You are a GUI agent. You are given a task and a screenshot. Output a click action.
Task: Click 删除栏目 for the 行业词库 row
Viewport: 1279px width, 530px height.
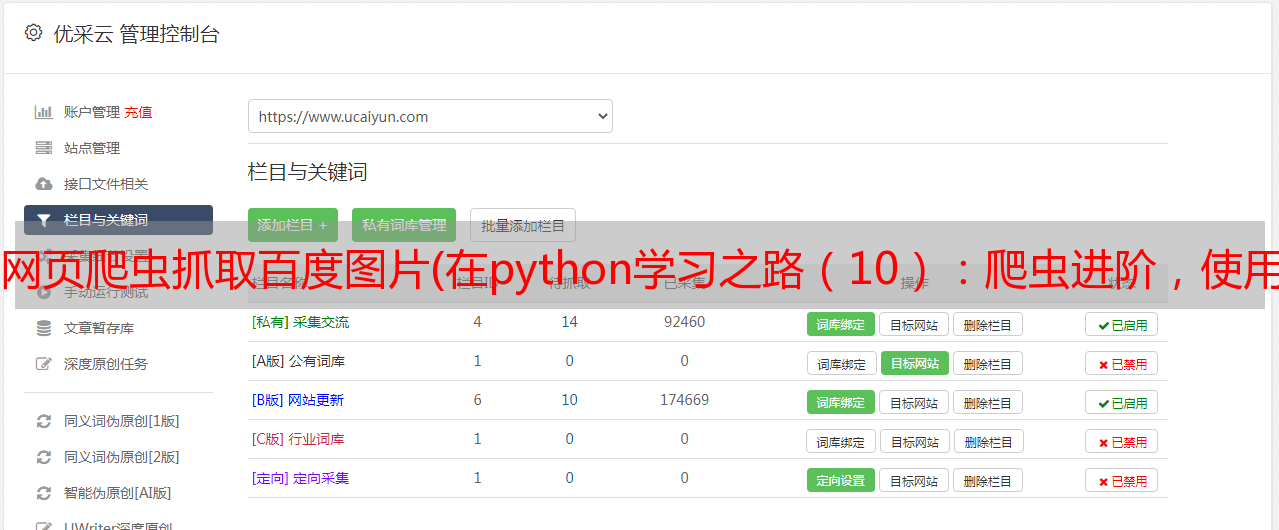(x=987, y=441)
